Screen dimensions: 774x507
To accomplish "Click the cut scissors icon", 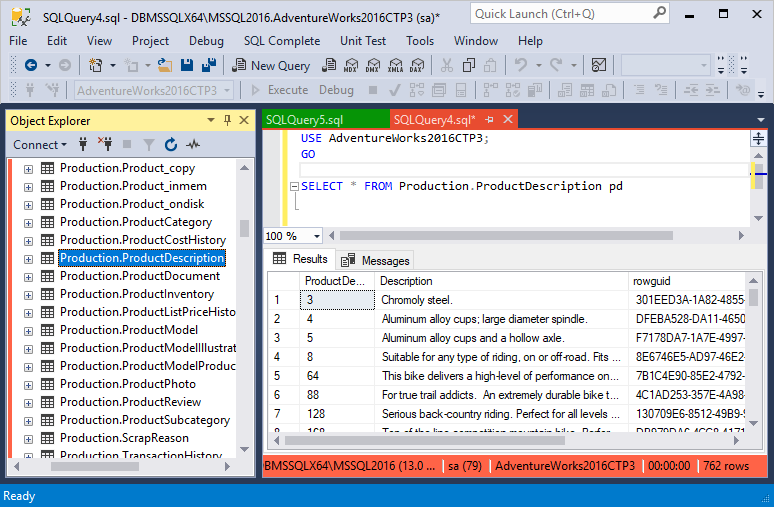I will coord(447,65).
